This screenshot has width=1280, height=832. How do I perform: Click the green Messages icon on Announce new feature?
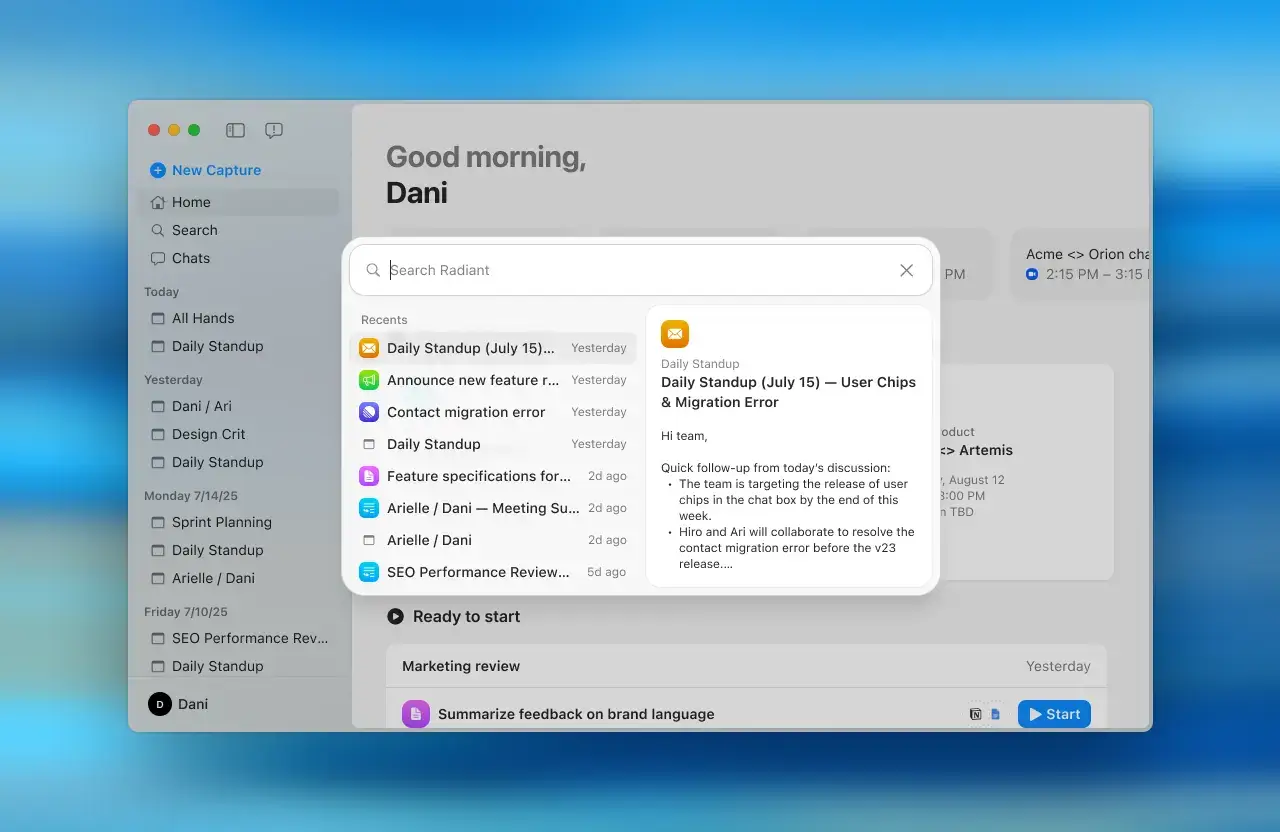(368, 380)
